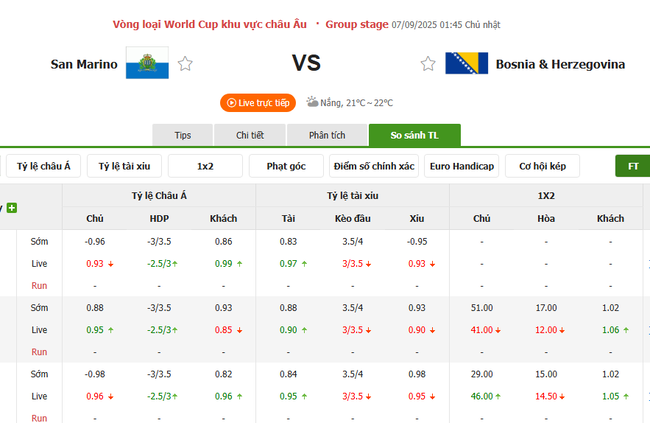Select the 1x2 odds filter
The height and width of the screenshot is (423, 650).
coord(205,166)
